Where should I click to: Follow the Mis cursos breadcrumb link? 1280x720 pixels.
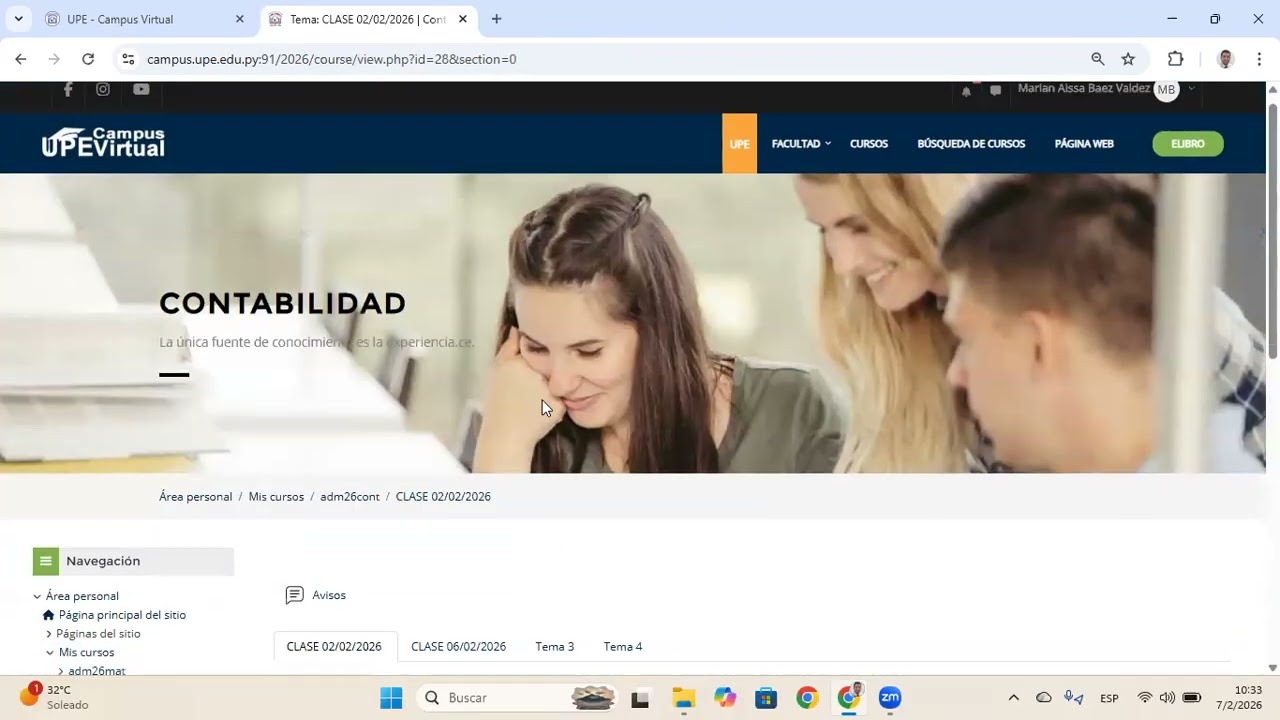coord(276,496)
